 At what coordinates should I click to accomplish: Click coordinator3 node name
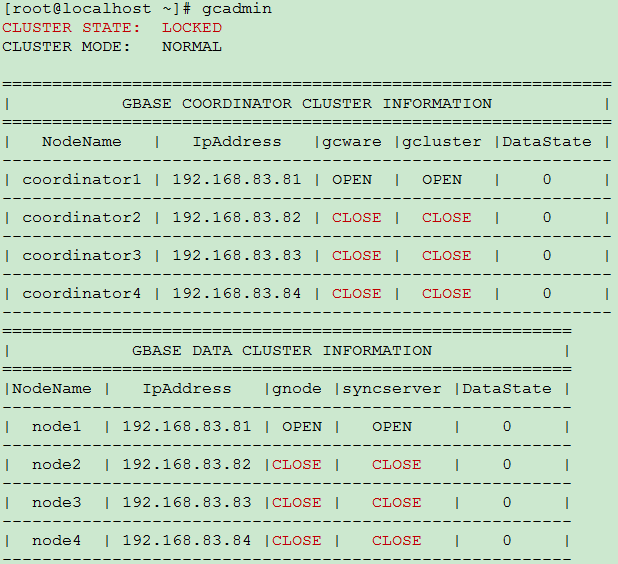[82, 255]
